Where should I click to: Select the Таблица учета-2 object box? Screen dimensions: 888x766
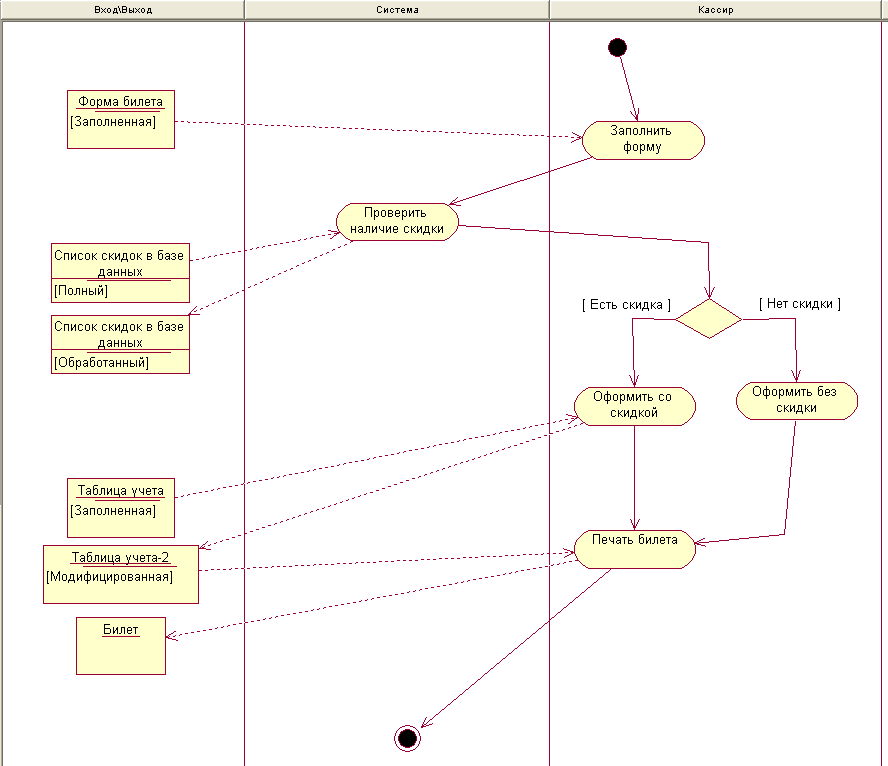pyautogui.click(x=121, y=574)
